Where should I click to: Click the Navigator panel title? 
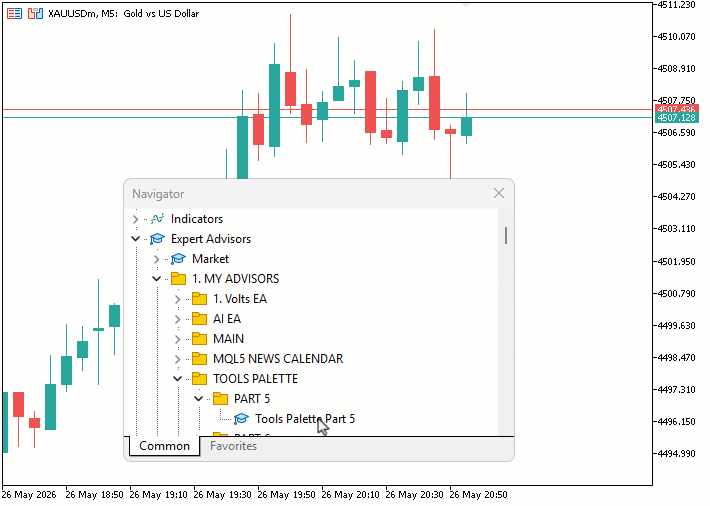(x=158, y=194)
